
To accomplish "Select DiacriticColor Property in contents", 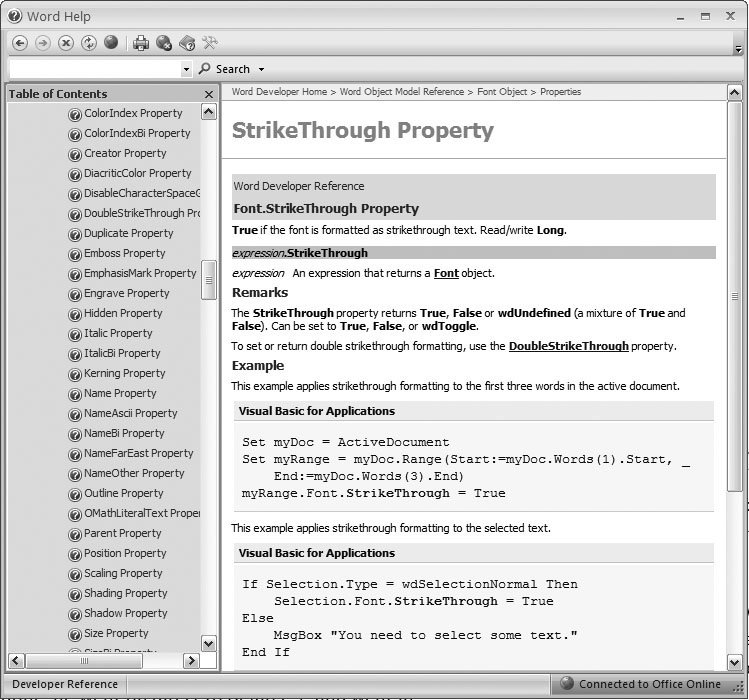I will click(x=138, y=173).
